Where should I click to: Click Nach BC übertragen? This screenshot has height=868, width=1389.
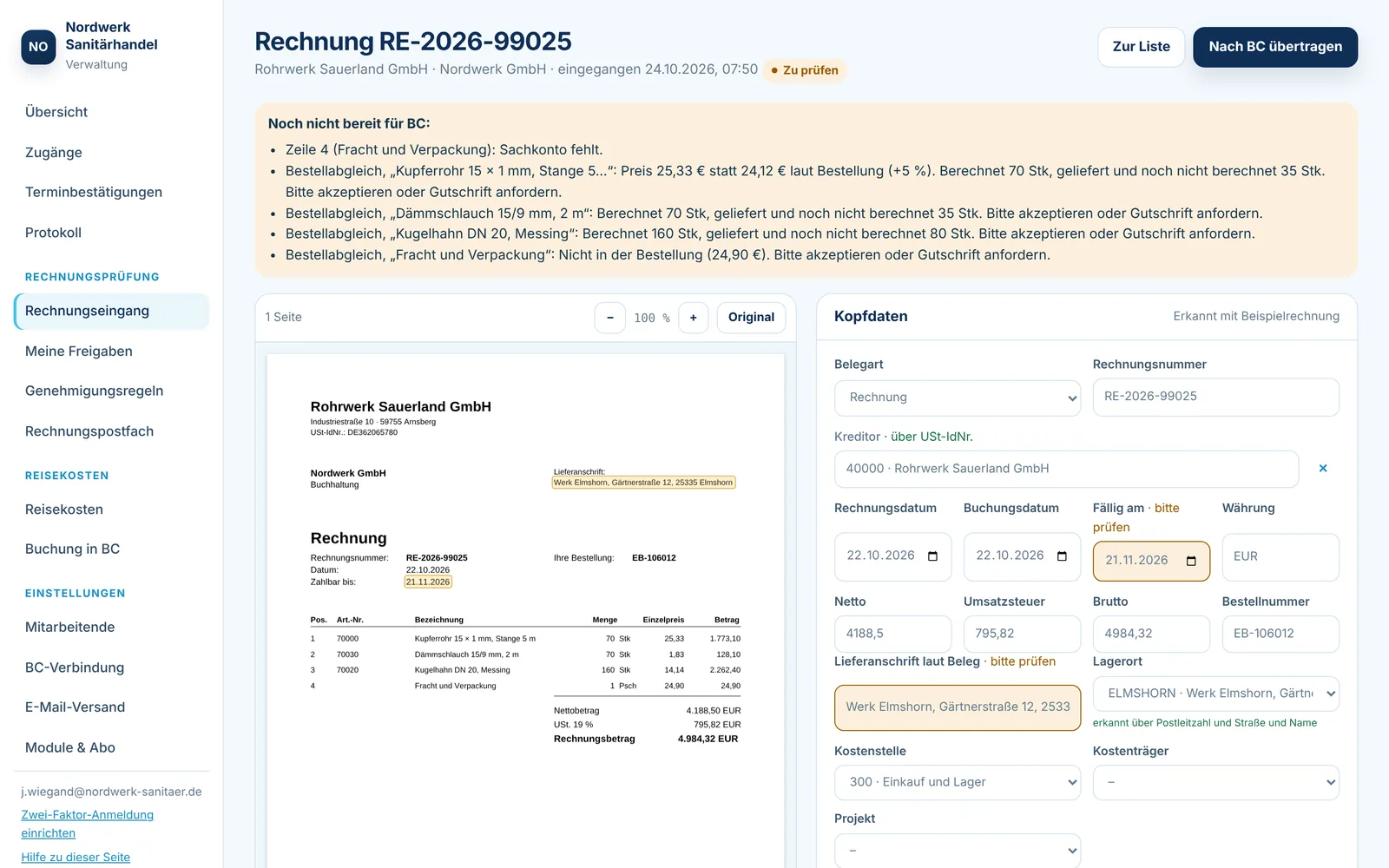pyautogui.click(x=1275, y=47)
